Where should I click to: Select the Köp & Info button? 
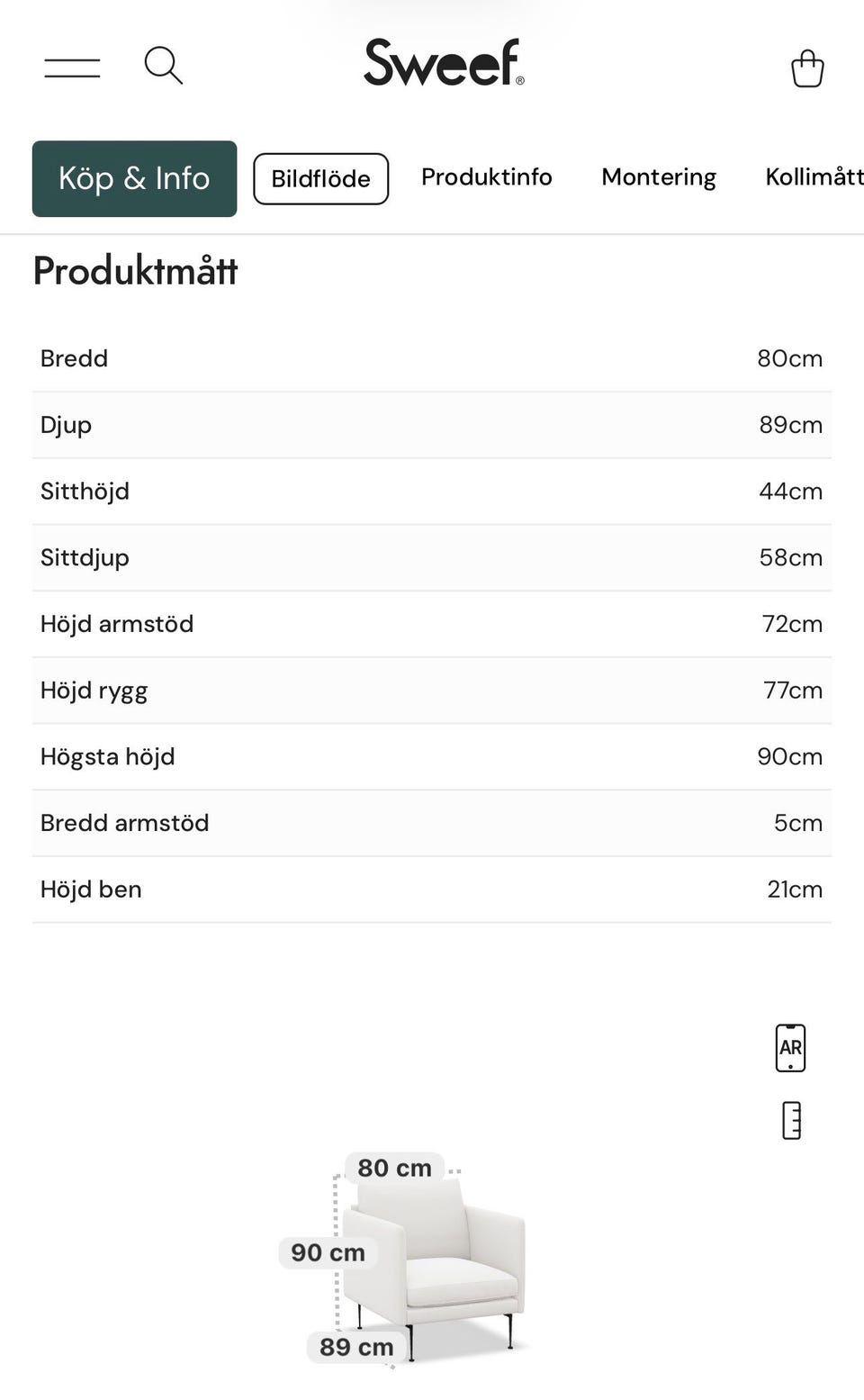(x=135, y=178)
